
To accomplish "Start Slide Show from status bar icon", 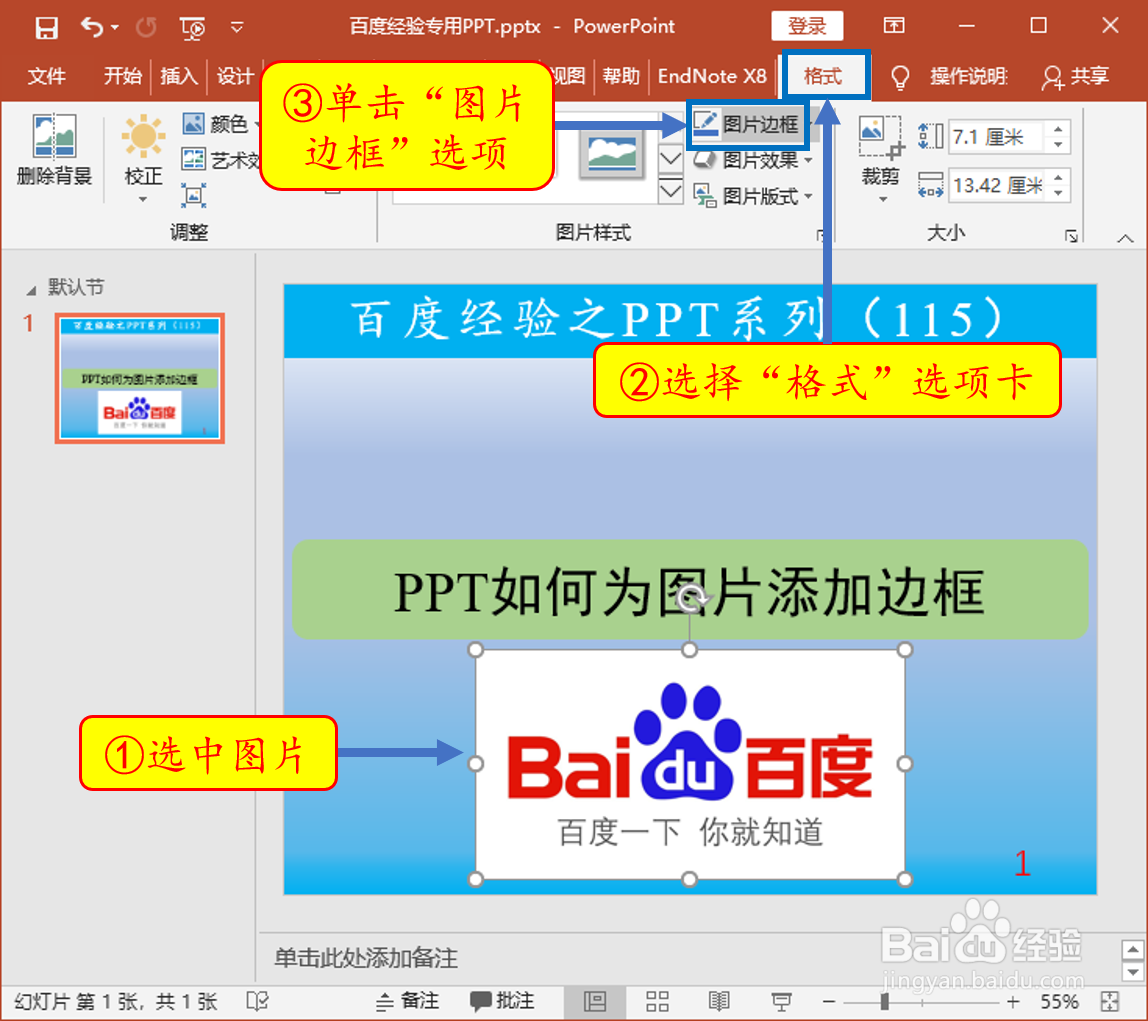I will [781, 1001].
